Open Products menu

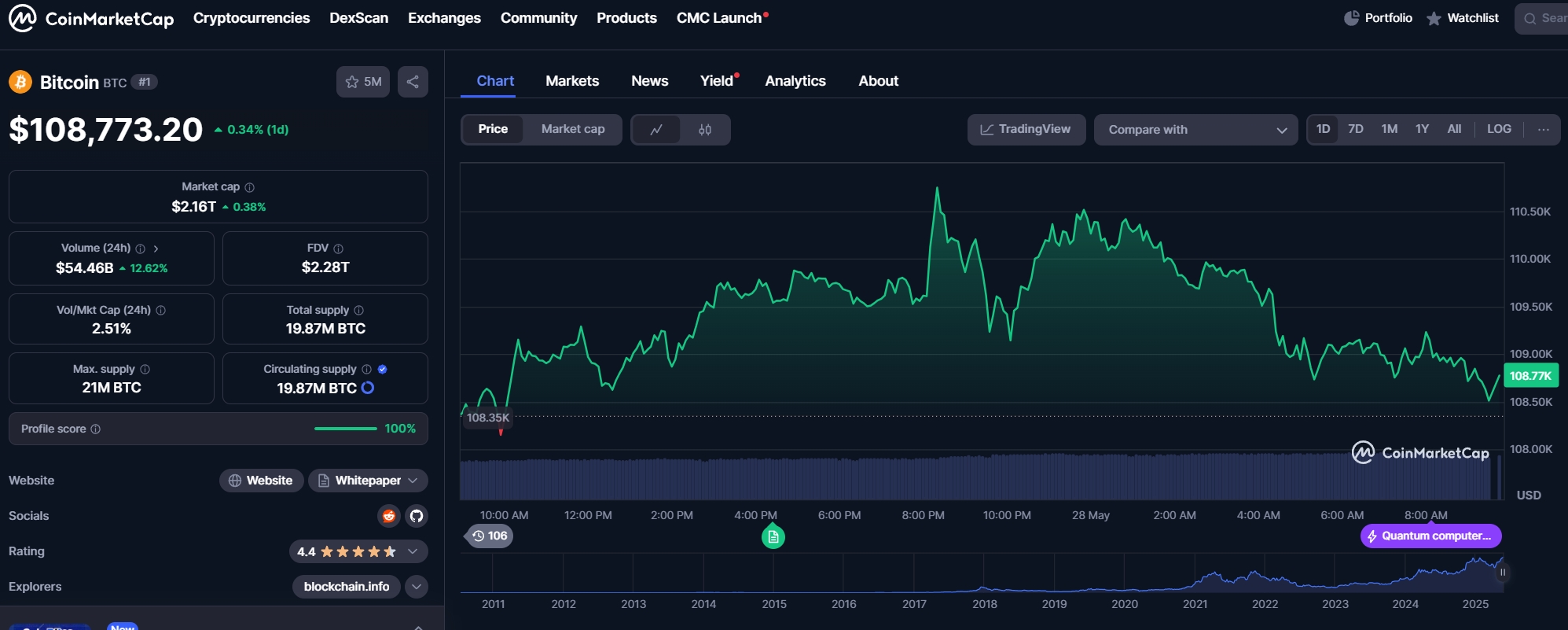626,18
